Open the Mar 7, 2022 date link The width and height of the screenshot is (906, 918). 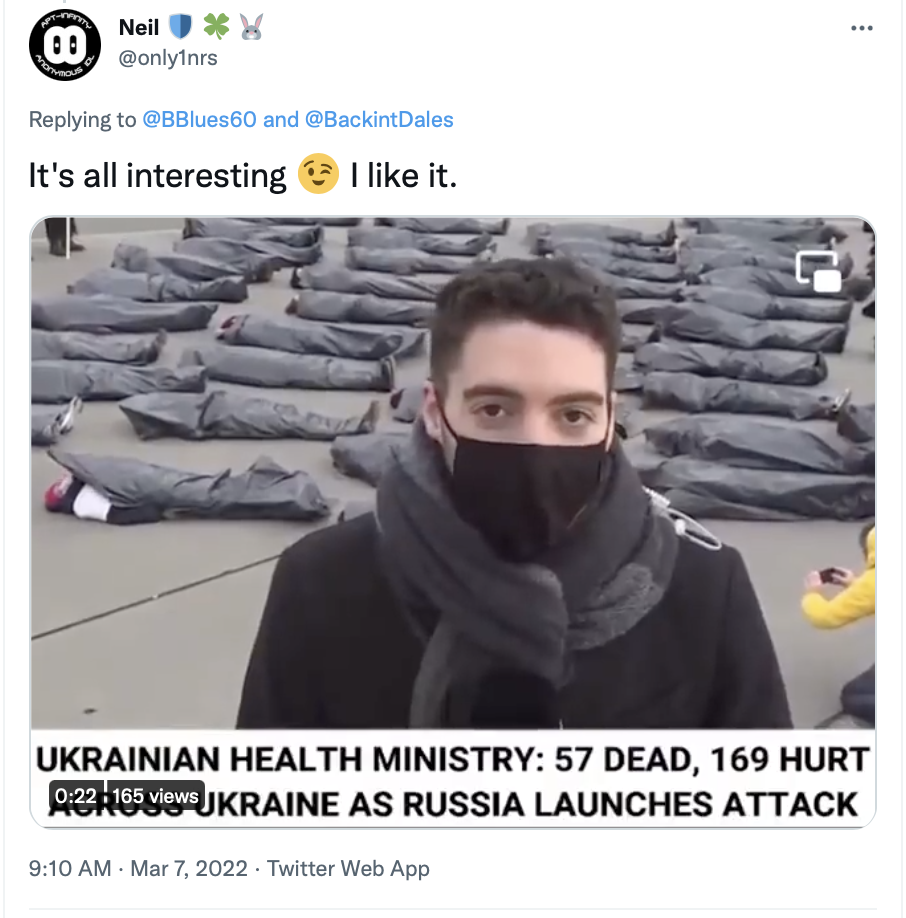(x=189, y=868)
